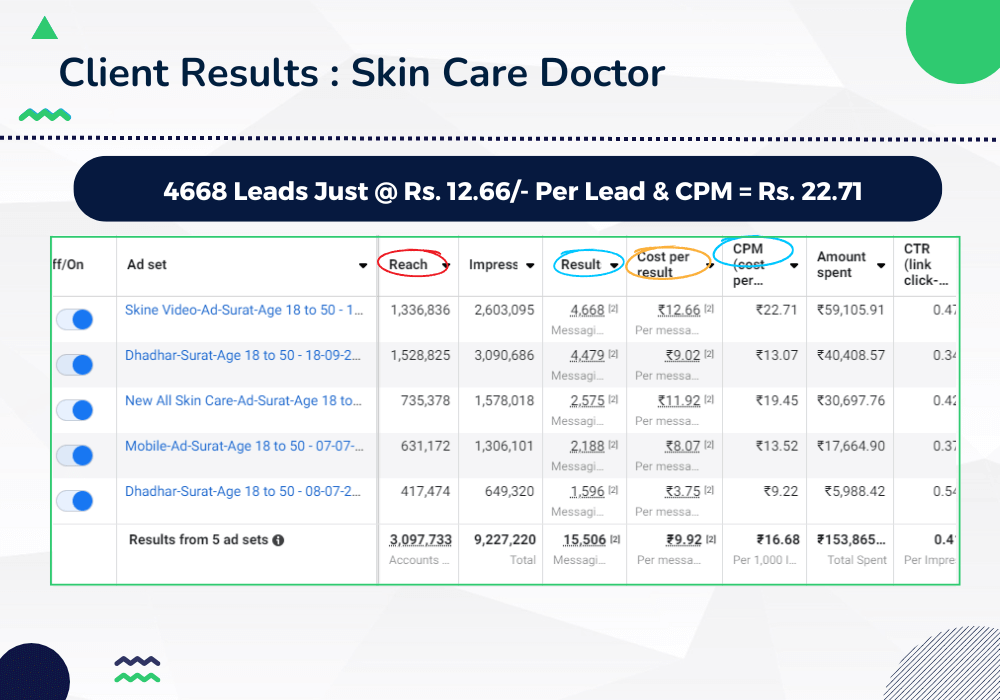
Task: Disable the Mobile-Ad-Surat ad set switch
Action: [74, 456]
